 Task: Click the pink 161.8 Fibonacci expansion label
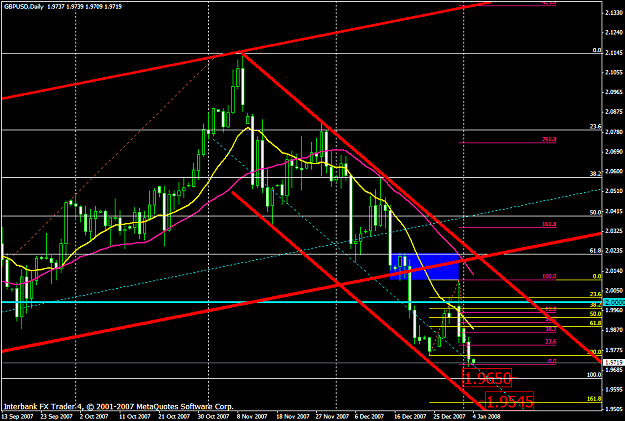tap(549, 224)
